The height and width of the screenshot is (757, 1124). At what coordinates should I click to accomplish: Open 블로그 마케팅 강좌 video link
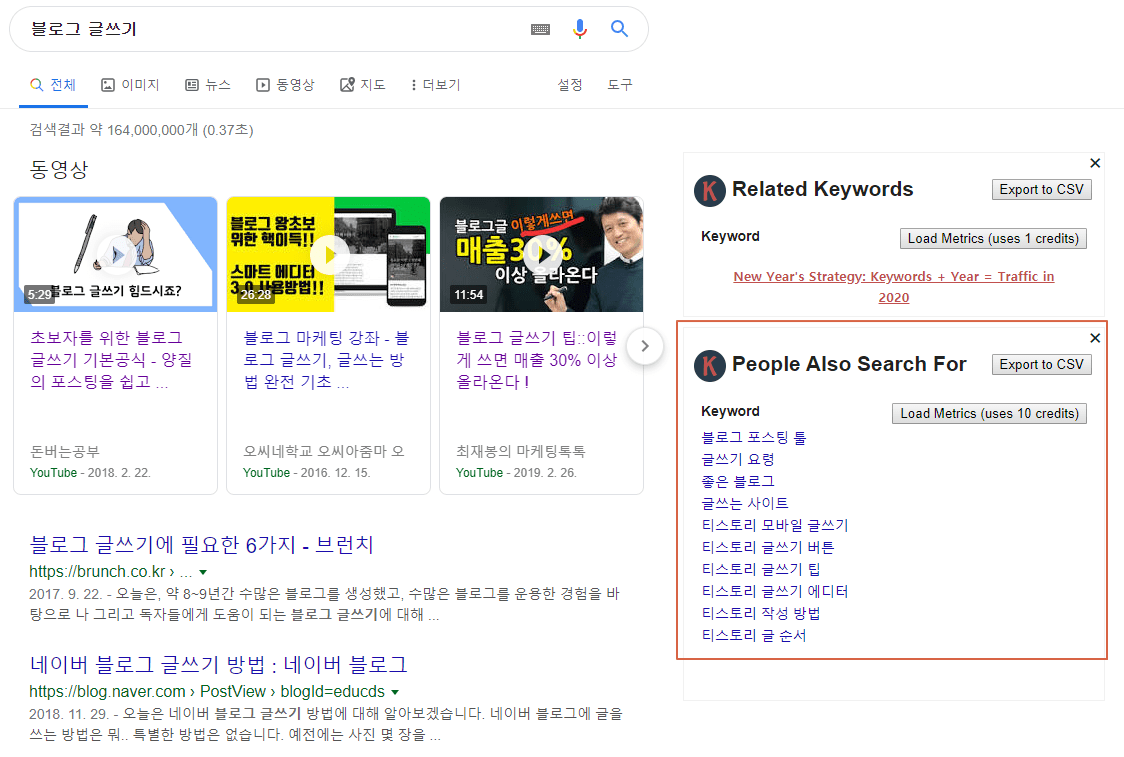(x=326, y=359)
